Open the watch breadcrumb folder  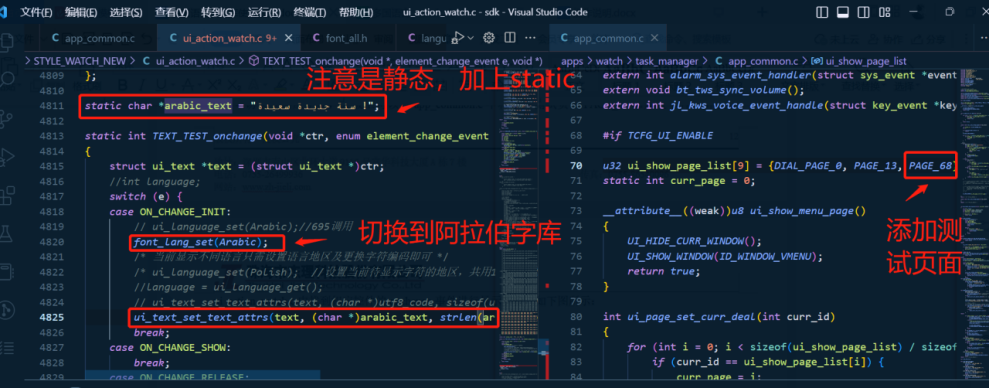tap(609, 61)
